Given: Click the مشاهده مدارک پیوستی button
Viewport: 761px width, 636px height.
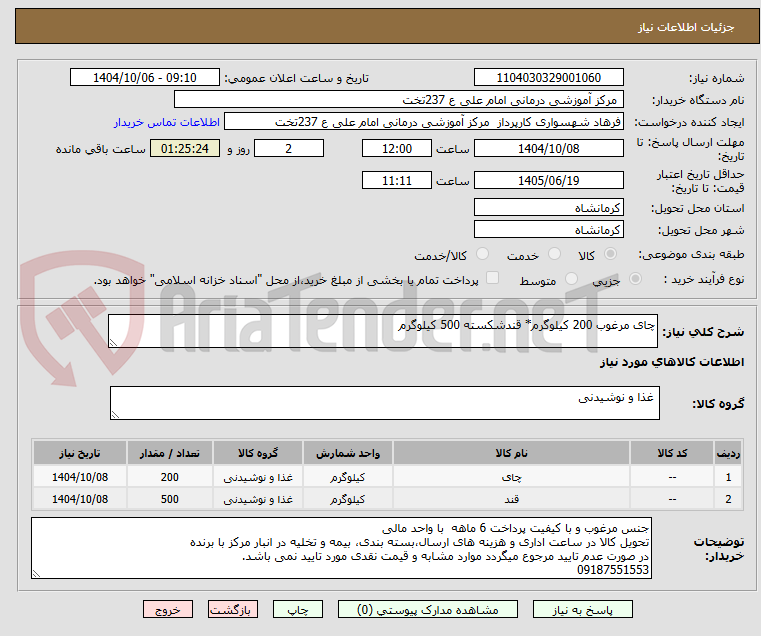Looking at the screenshot, I should coord(428,610).
